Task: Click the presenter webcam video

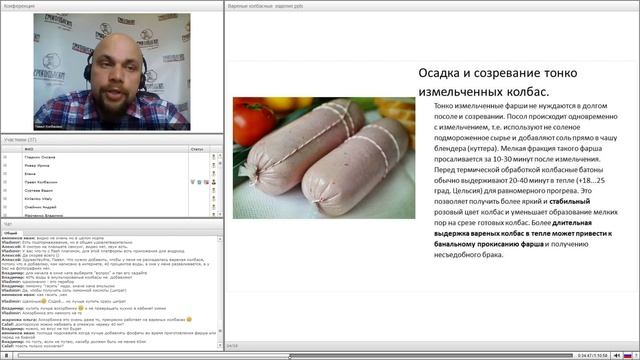Action: (112, 72)
